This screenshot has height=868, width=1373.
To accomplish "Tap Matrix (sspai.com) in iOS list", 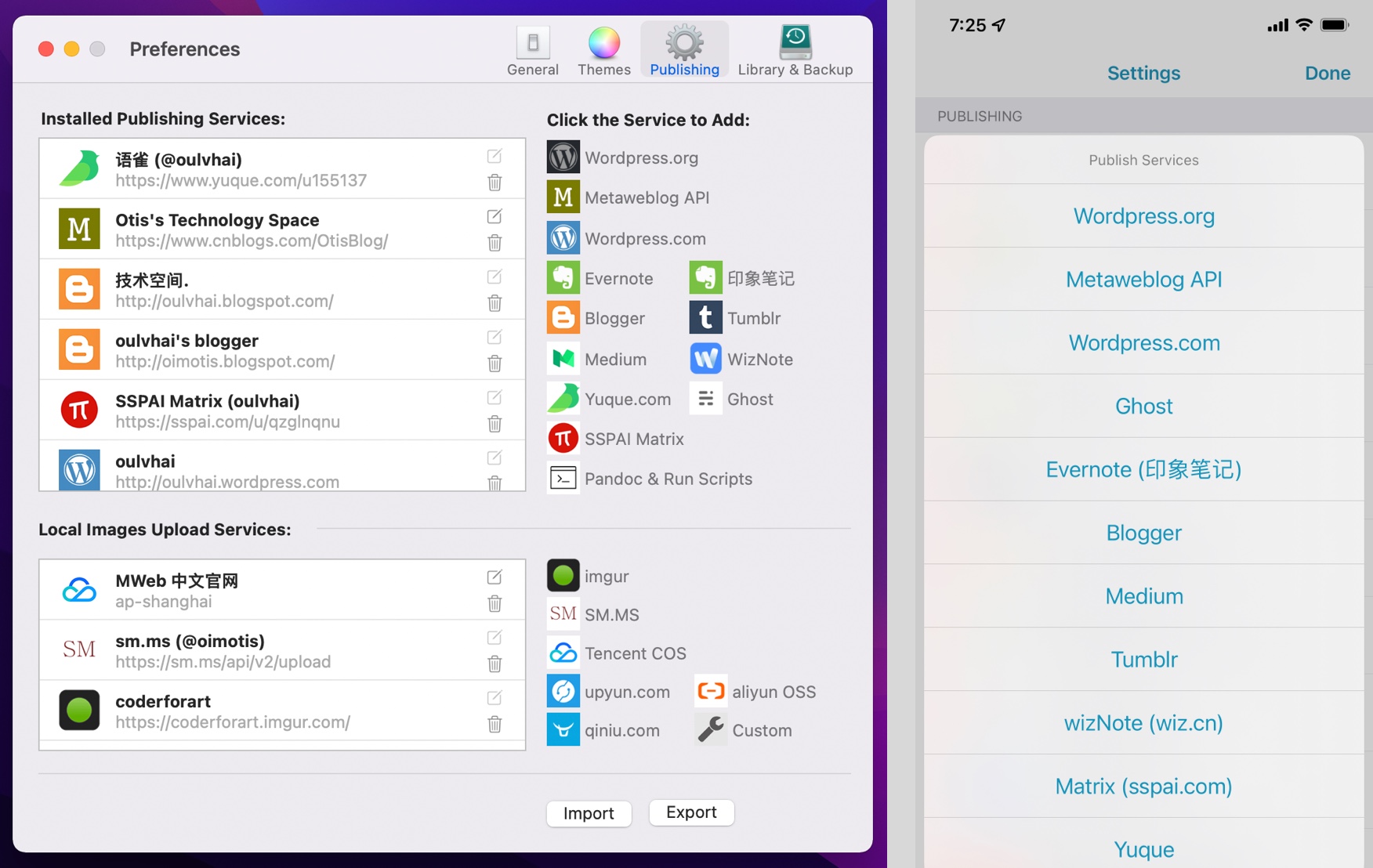I will 1144,787.
